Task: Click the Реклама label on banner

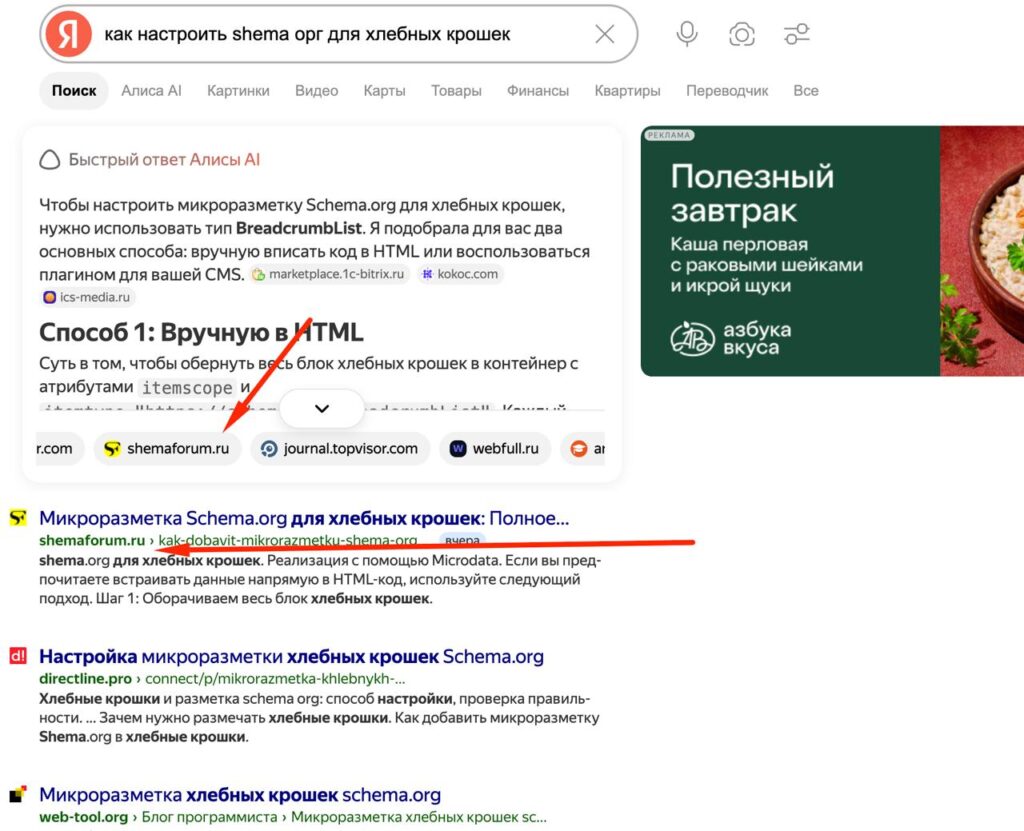Action: [x=669, y=135]
